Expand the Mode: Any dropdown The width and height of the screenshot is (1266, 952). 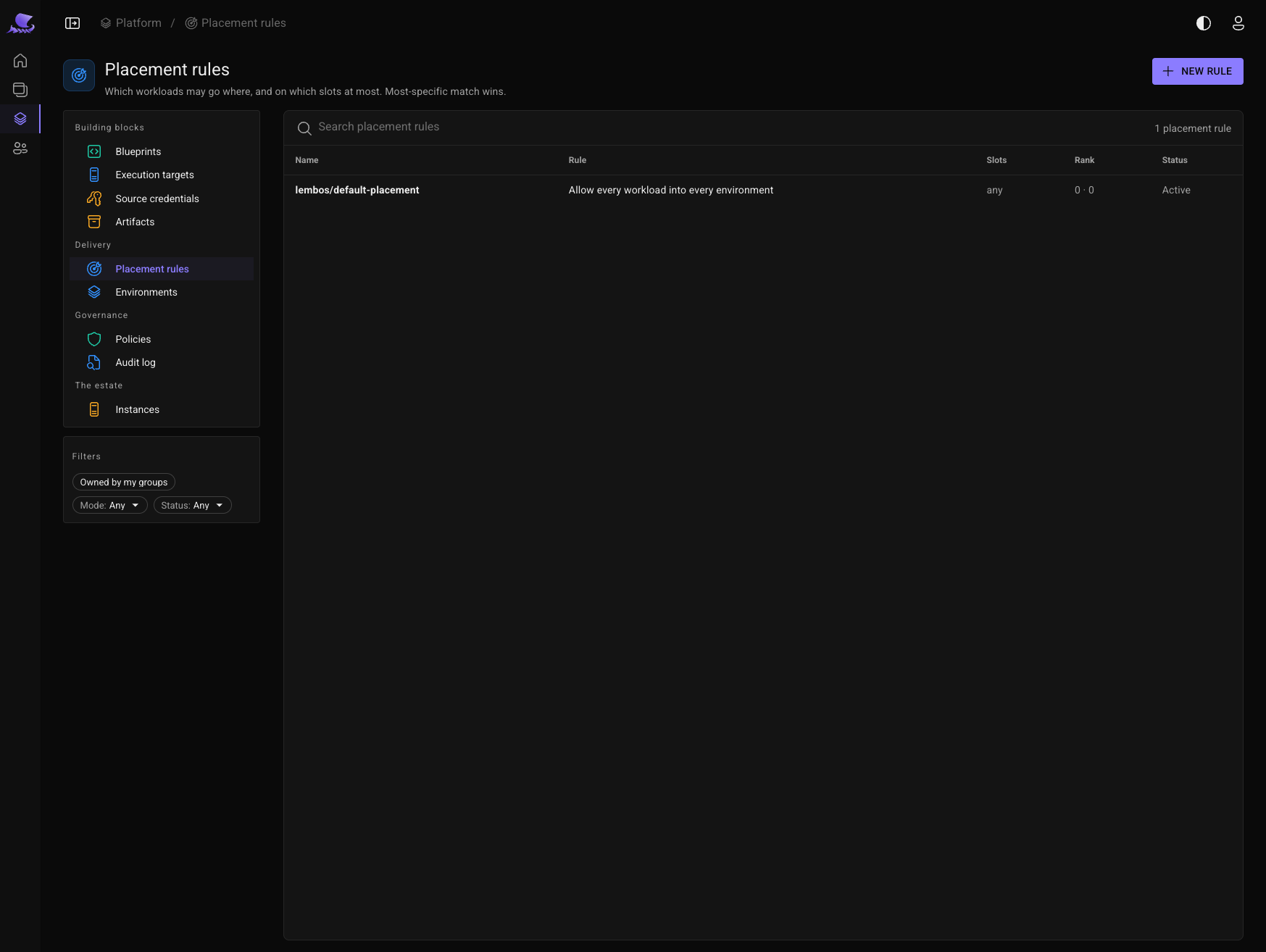click(x=110, y=505)
